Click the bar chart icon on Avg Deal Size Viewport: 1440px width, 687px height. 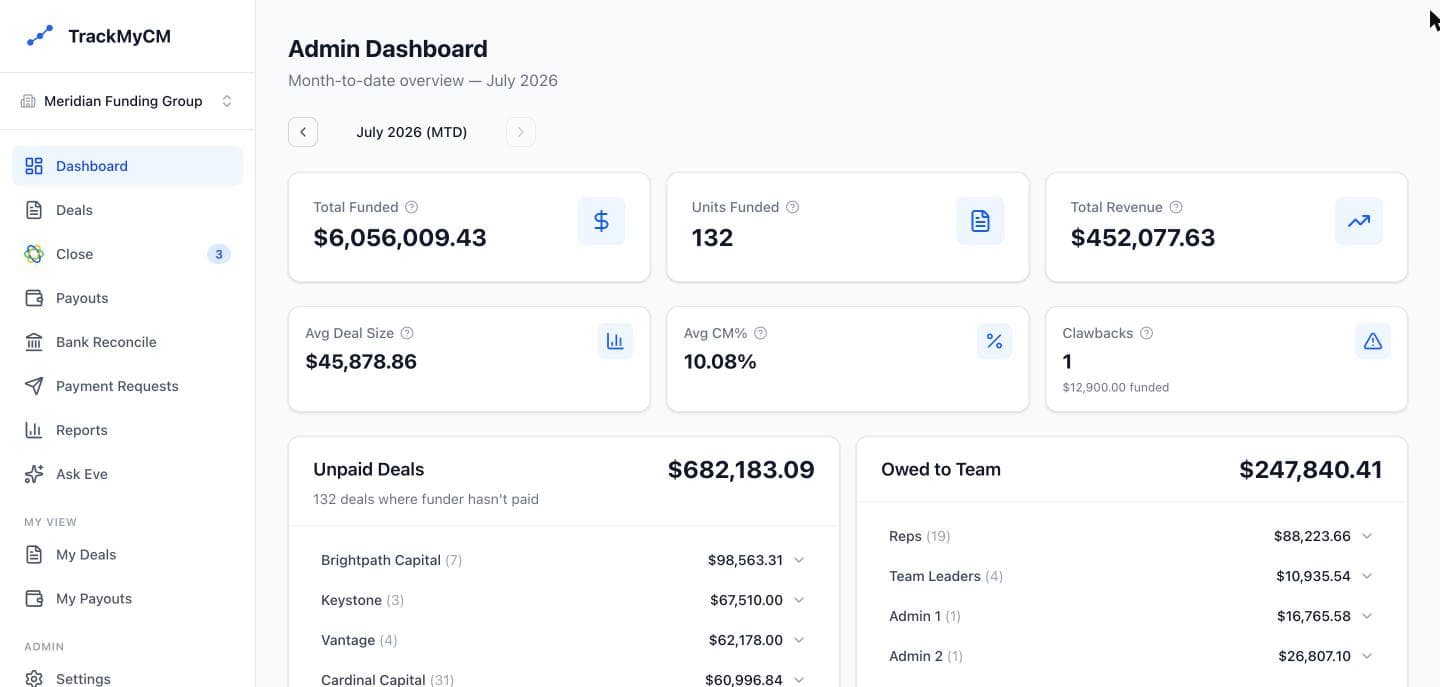pos(615,341)
